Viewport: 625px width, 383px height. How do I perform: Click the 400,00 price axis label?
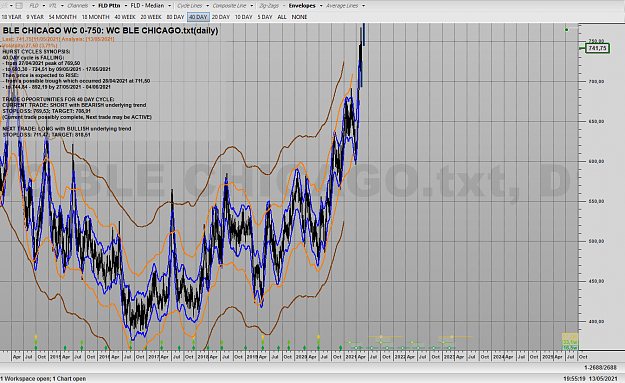596,321
